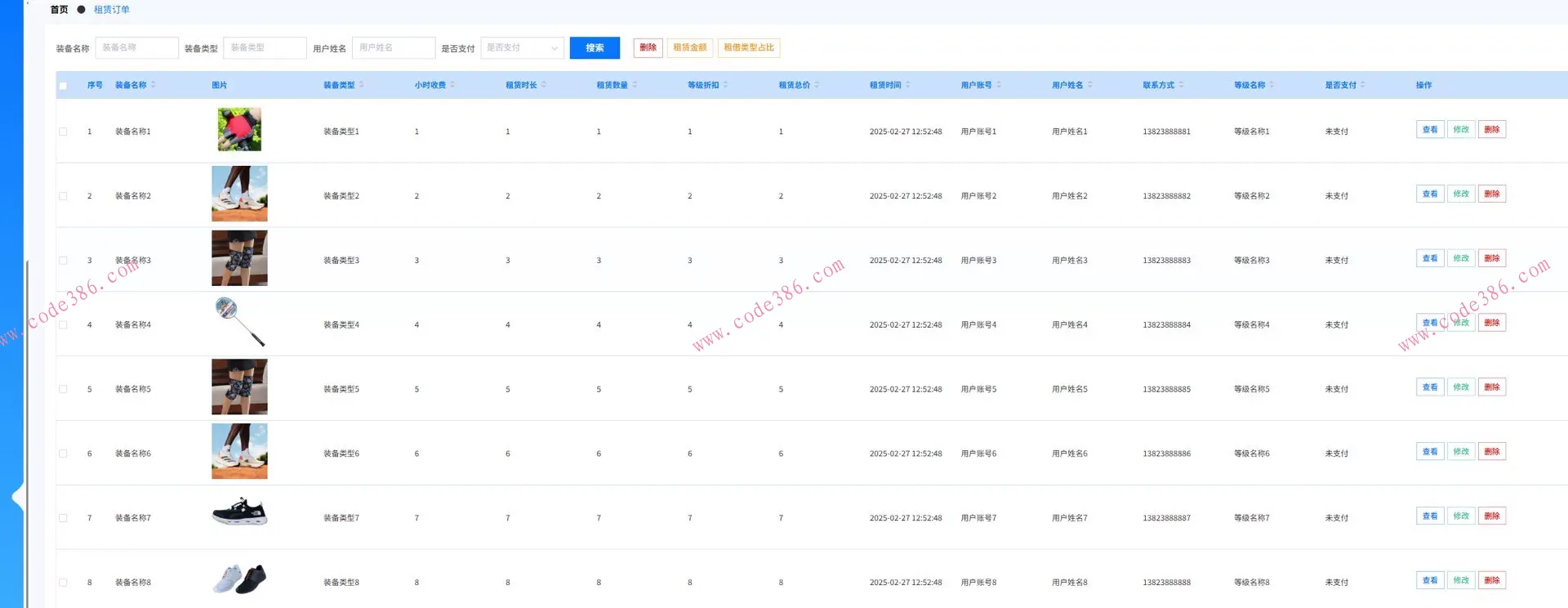The height and width of the screenshot is (608, 1568).
Task: Open the 租赁金额 chart button
Action: tap(689, 48)
